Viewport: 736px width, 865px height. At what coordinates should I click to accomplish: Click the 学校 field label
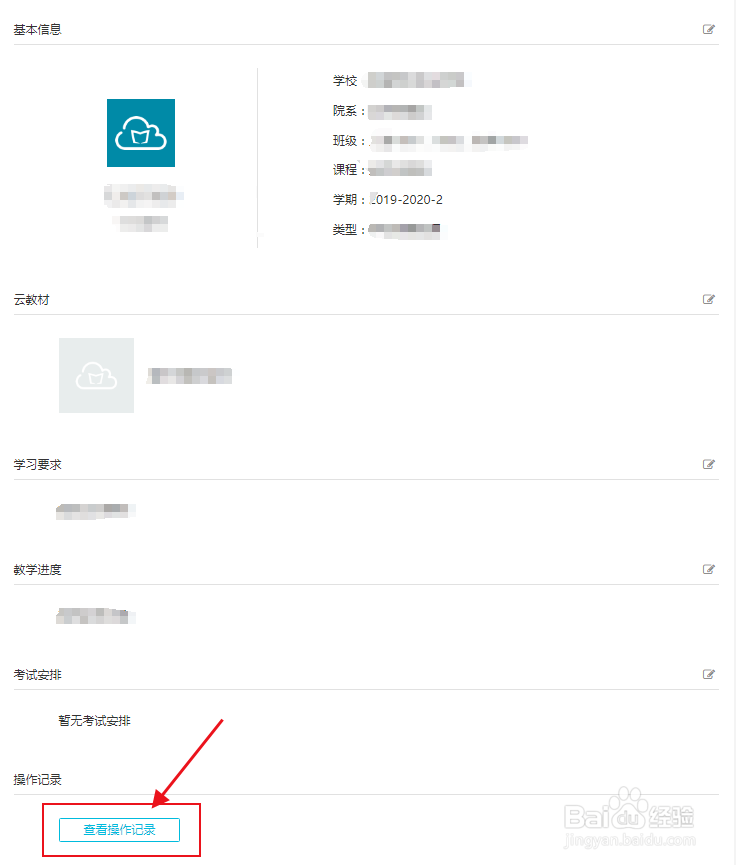pyautogui.click(x=345, y=81)
